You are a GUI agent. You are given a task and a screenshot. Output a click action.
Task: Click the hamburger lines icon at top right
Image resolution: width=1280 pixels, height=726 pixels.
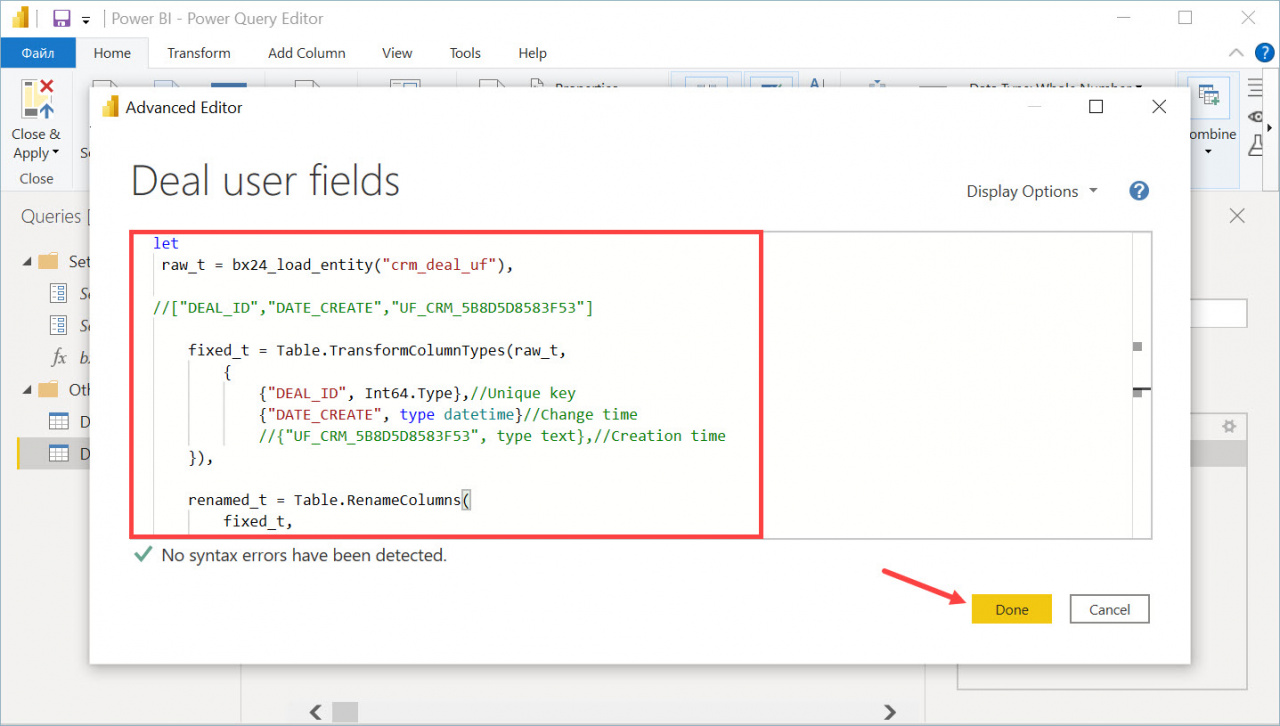[1254, 87]
